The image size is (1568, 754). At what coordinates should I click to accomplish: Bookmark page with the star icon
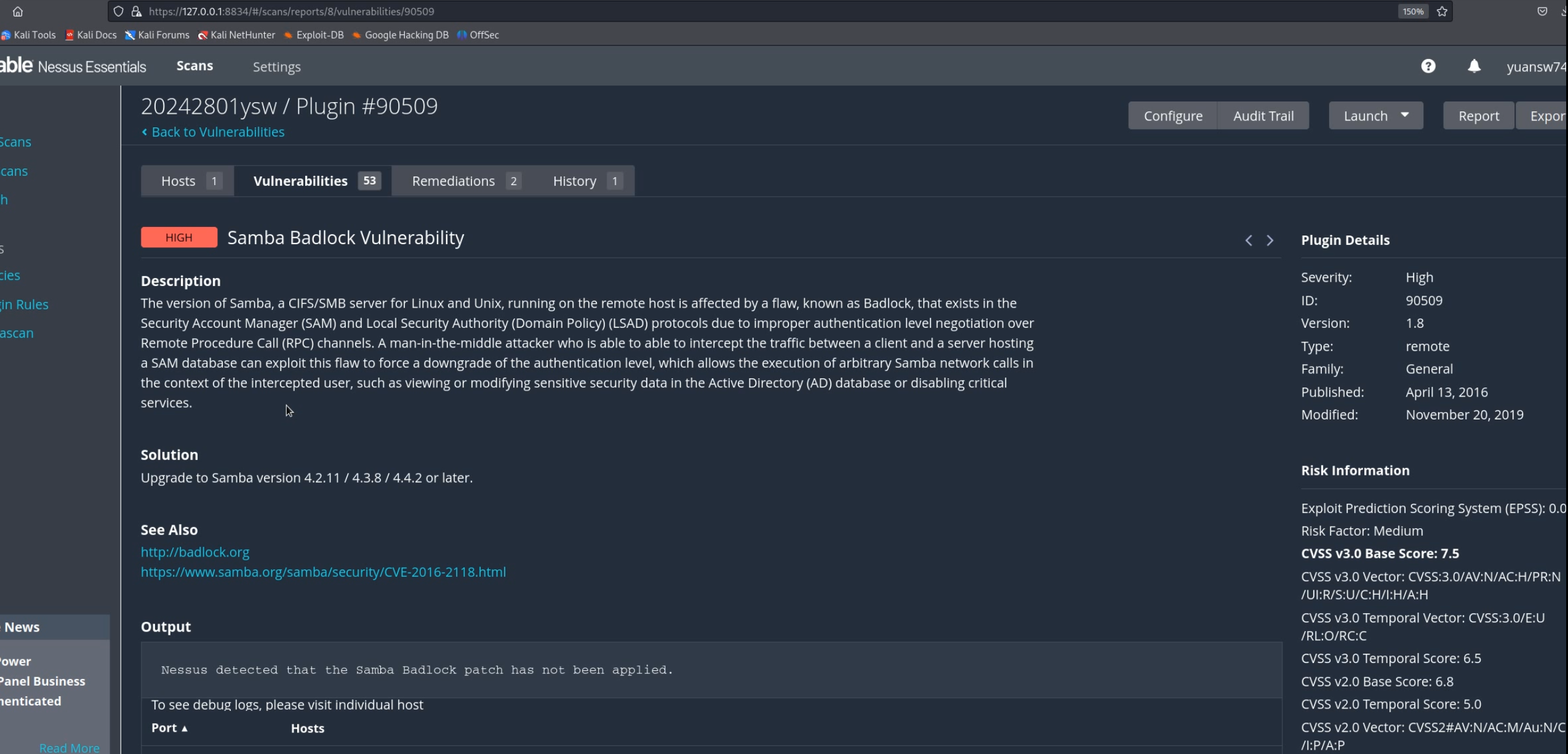pos(1442,11)
